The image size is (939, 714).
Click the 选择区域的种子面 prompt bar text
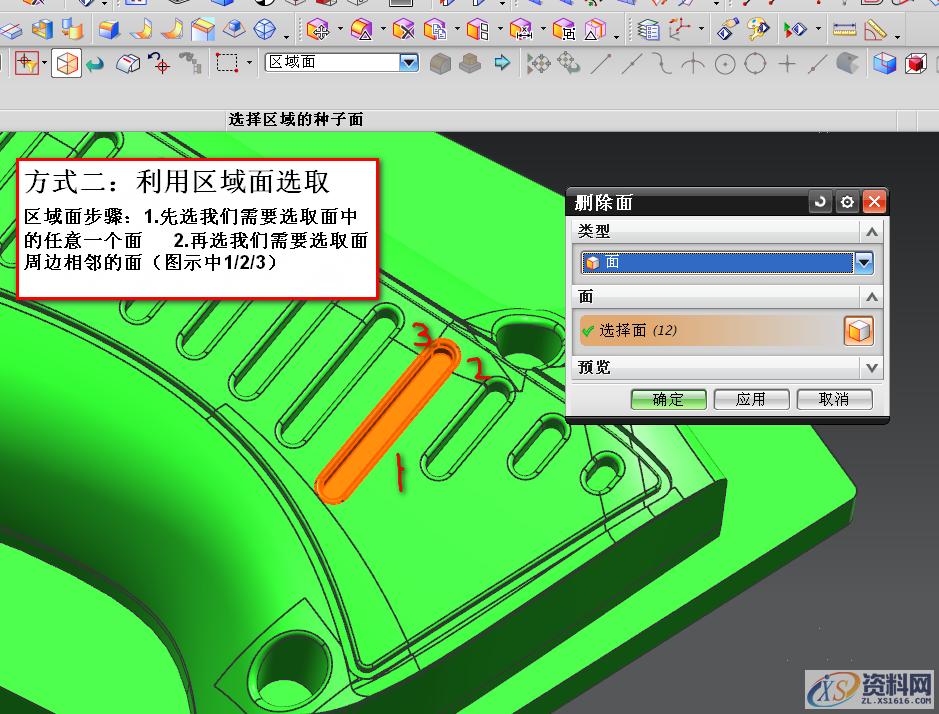[295, 118]
